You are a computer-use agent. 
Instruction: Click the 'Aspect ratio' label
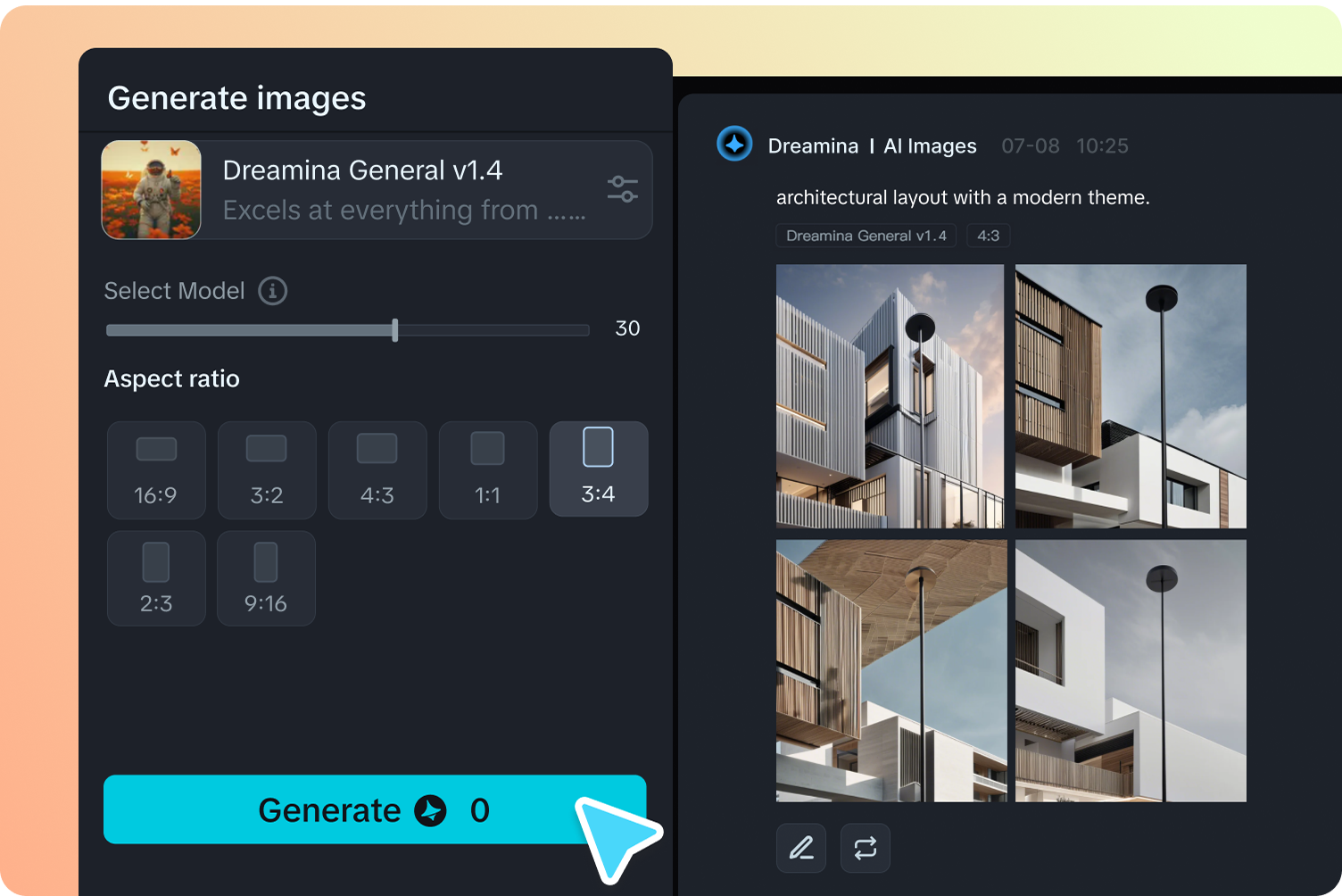coord(172,378)
